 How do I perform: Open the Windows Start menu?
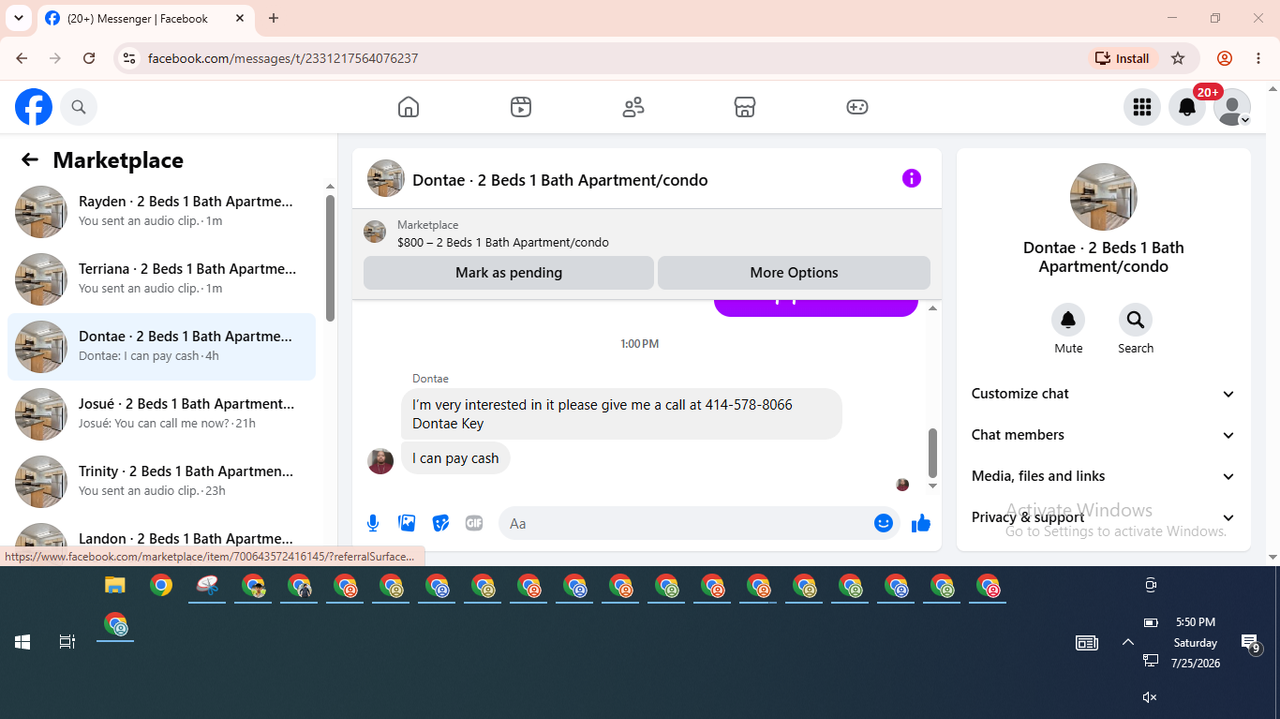click(x=22, y=642)
